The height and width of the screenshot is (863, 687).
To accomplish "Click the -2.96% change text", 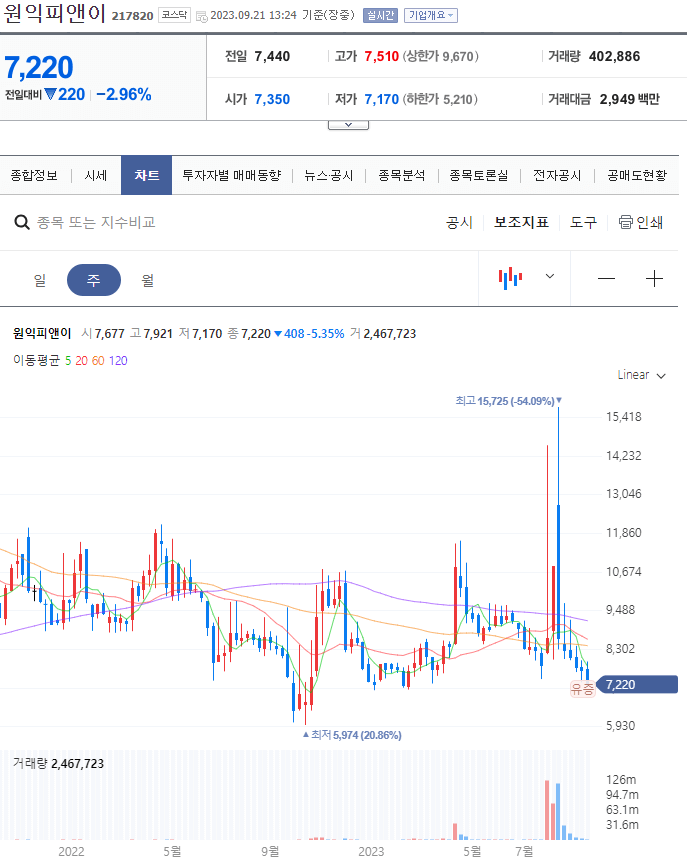I will 124,94.
